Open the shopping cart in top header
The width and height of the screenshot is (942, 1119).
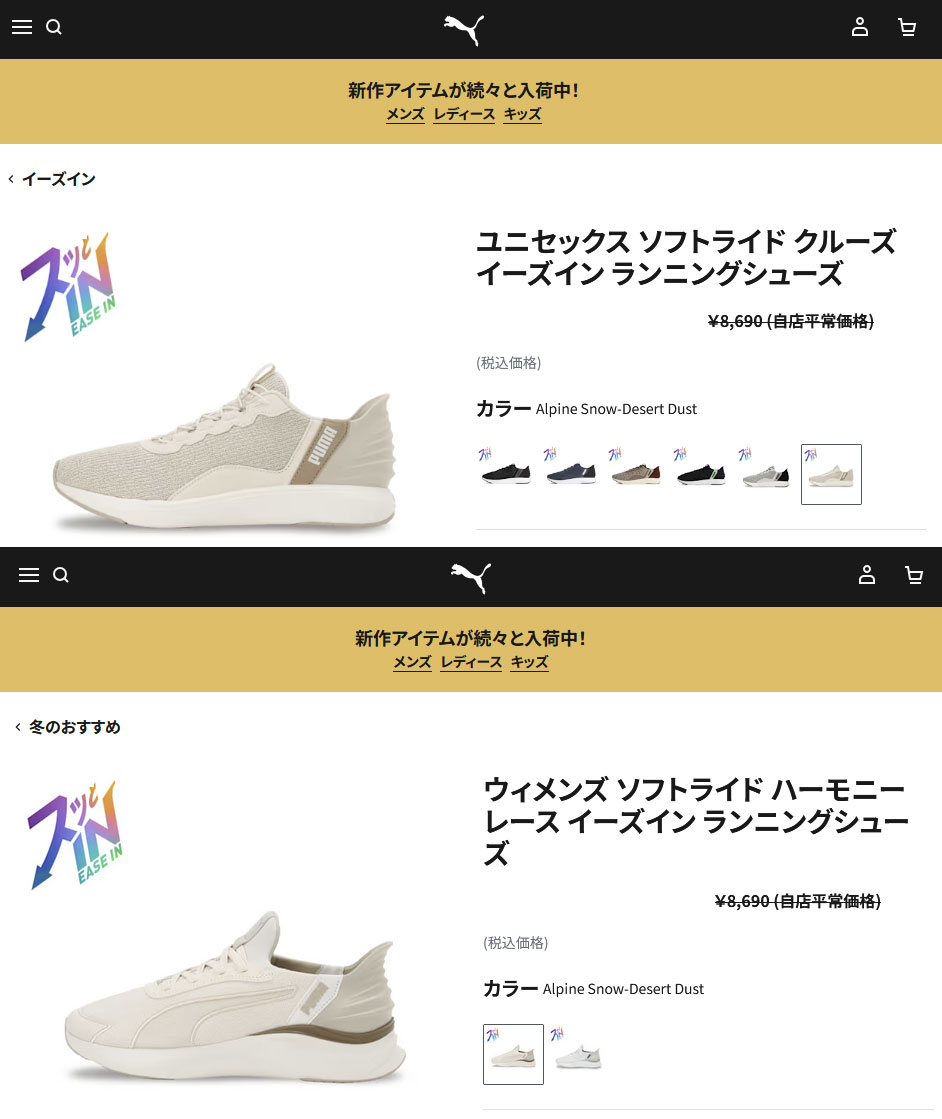[907, 27]
